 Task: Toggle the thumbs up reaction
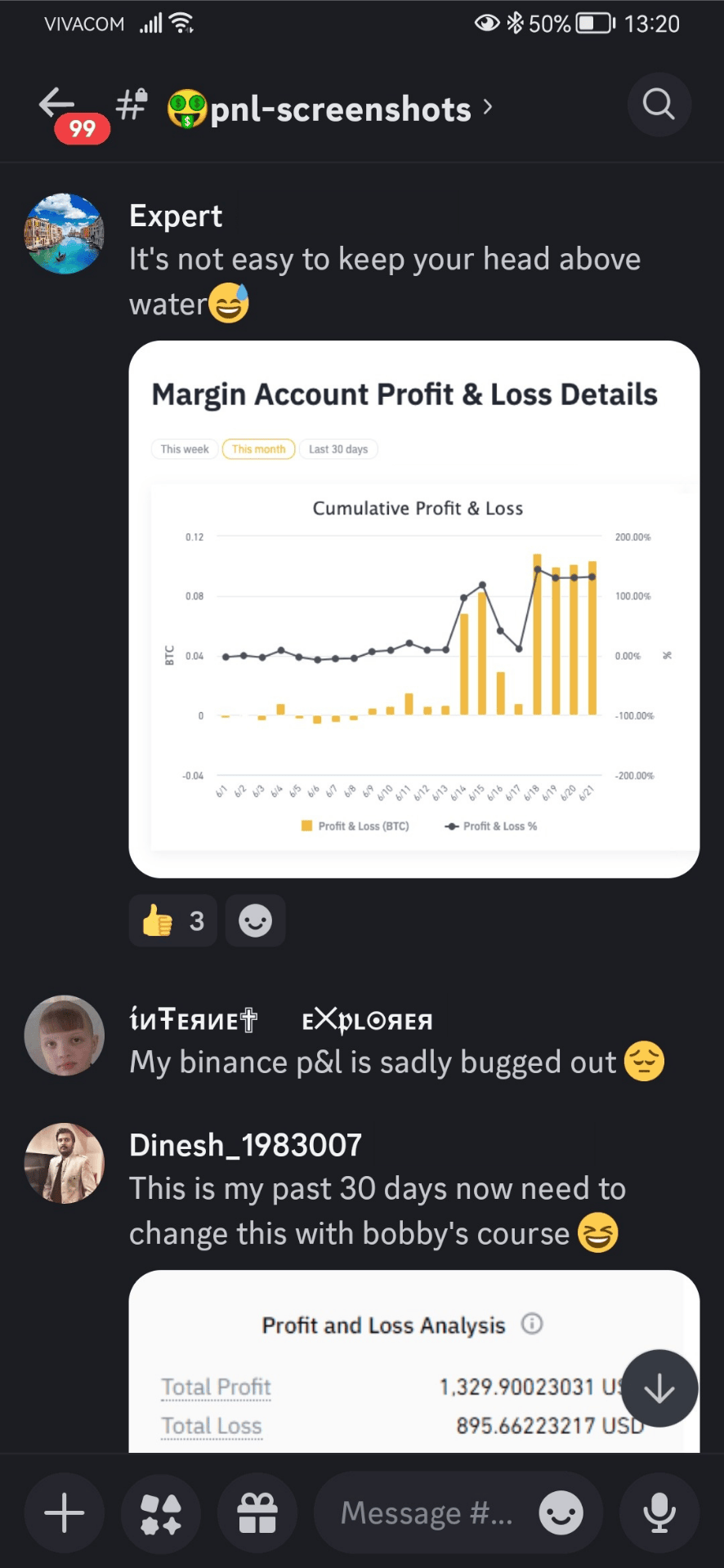pyautogui.click(x=172, y=920)
